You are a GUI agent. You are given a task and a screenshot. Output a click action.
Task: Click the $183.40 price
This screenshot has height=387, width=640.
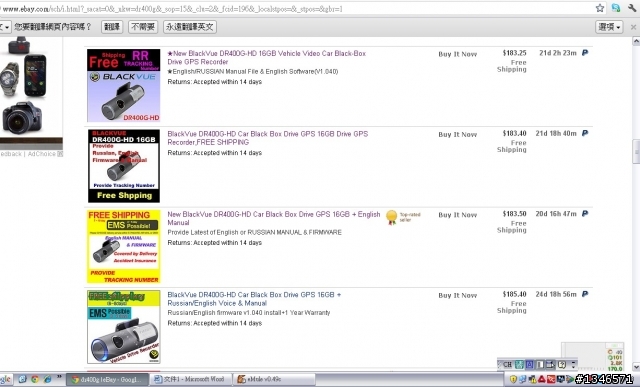click(514, 133)
